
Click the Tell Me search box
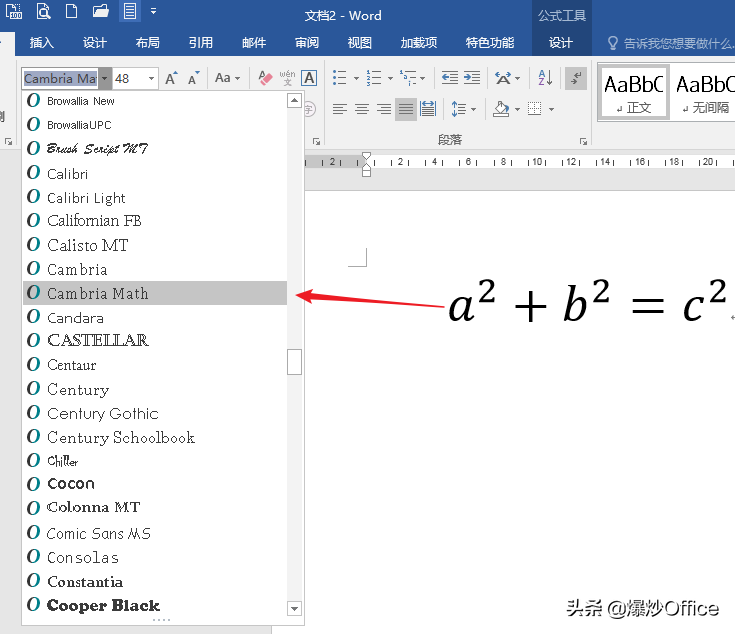pos(670,44)
